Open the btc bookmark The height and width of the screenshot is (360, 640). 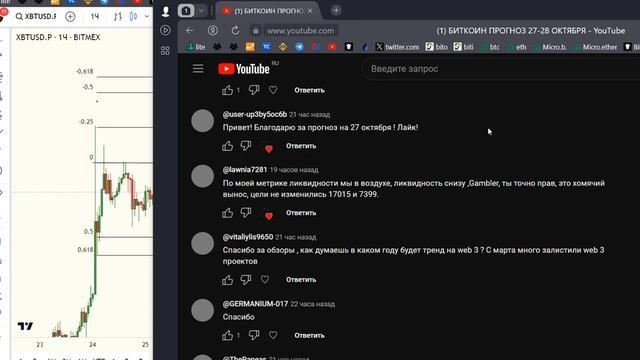click(x=490, y=47)
